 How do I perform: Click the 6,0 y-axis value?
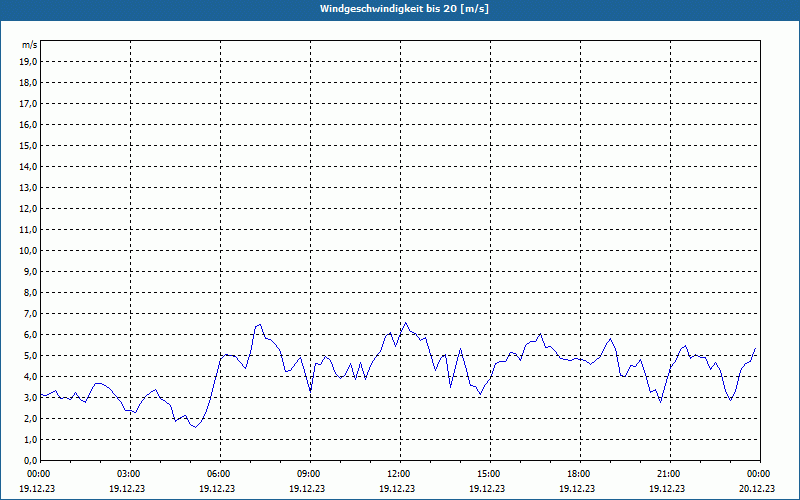click(30, 335)
